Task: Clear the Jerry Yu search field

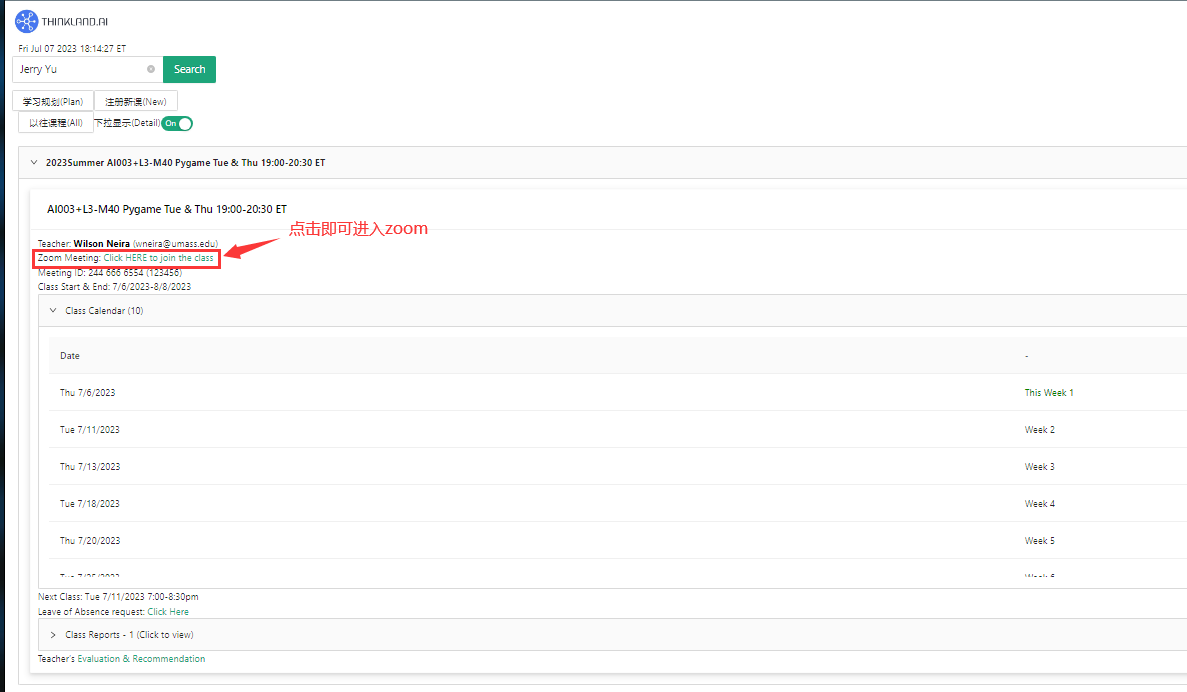Action: tap(151, 70)
